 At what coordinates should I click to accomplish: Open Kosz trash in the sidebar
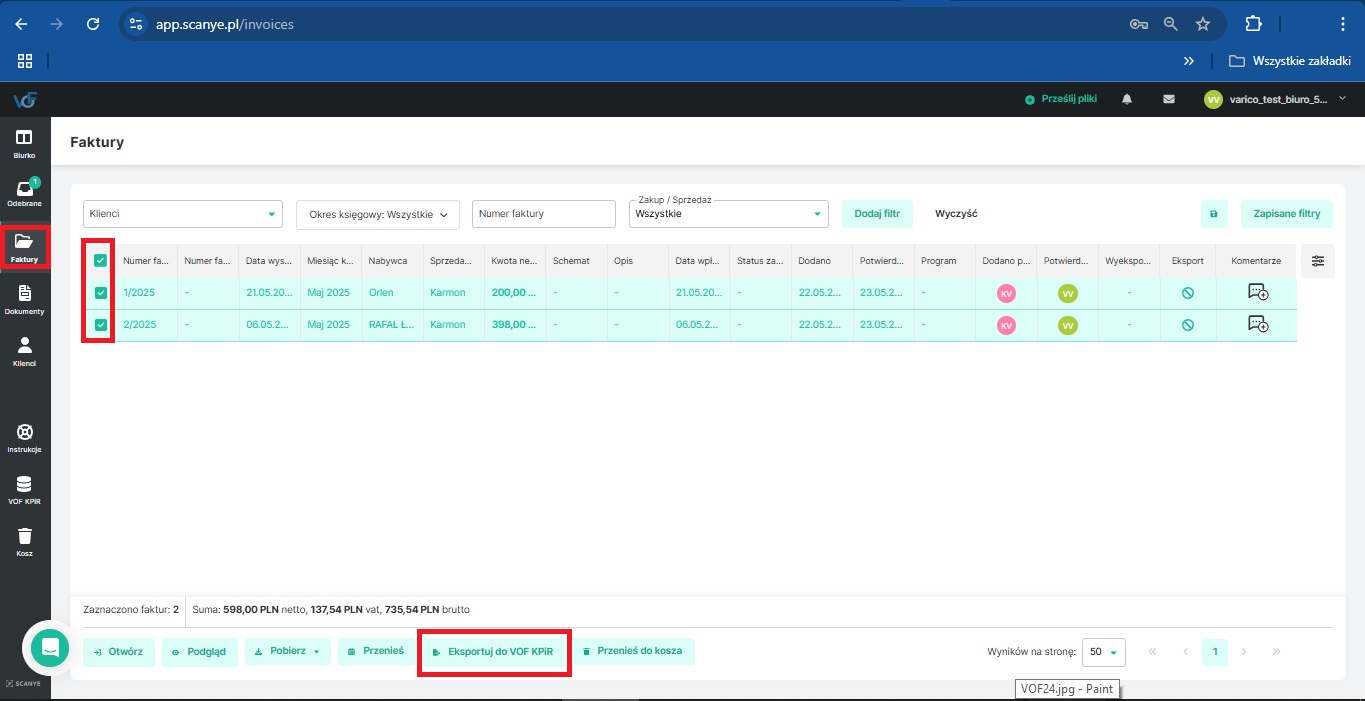(x=25, y=542)
